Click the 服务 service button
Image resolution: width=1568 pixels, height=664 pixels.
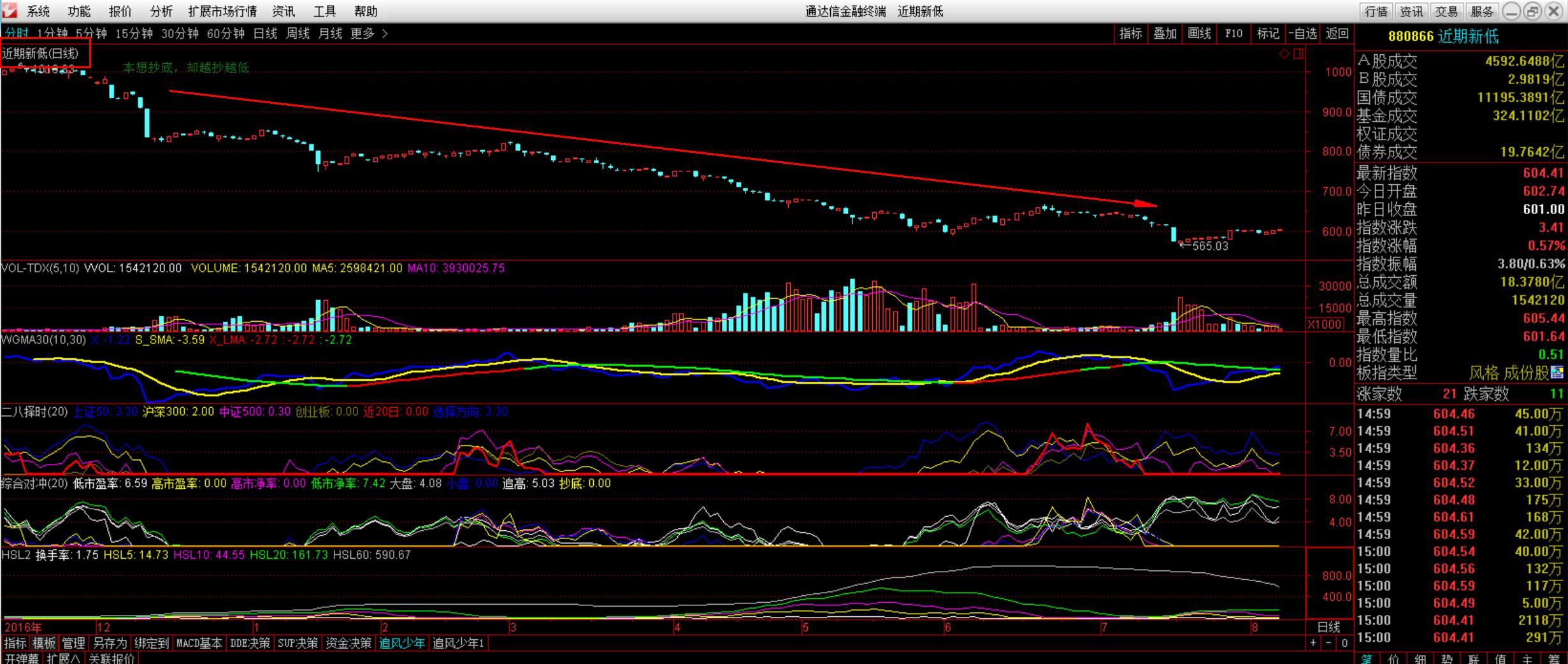(1482, 11)
